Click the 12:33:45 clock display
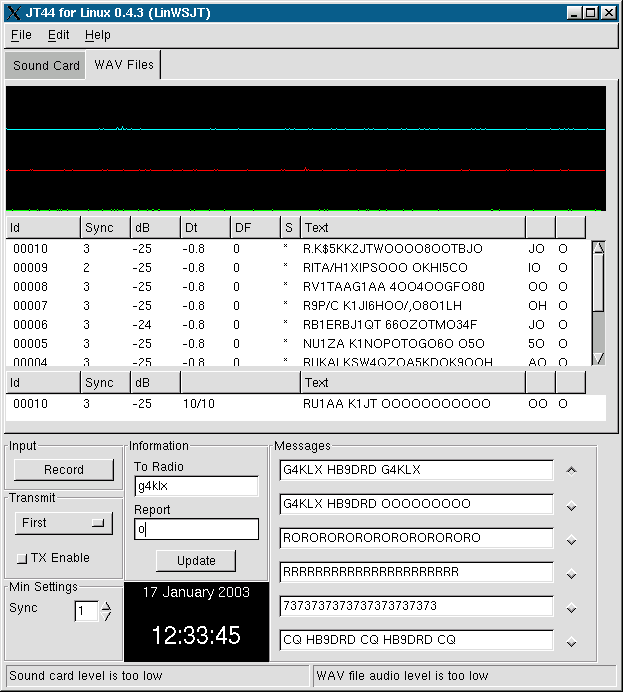The width and height of the screenshot is (623, 692). click(196, 636)
